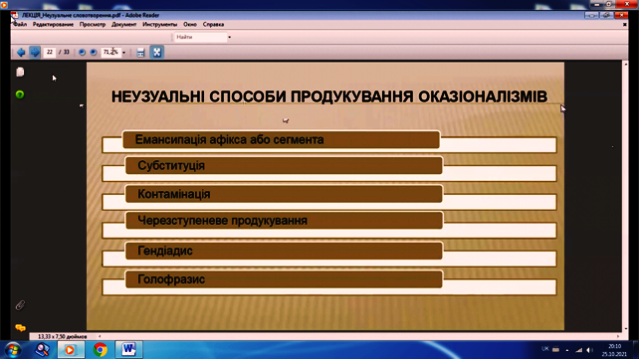This screenshot has height=360, width=640.
Task: Go to next page with right arrow
Action: (35, 52)
